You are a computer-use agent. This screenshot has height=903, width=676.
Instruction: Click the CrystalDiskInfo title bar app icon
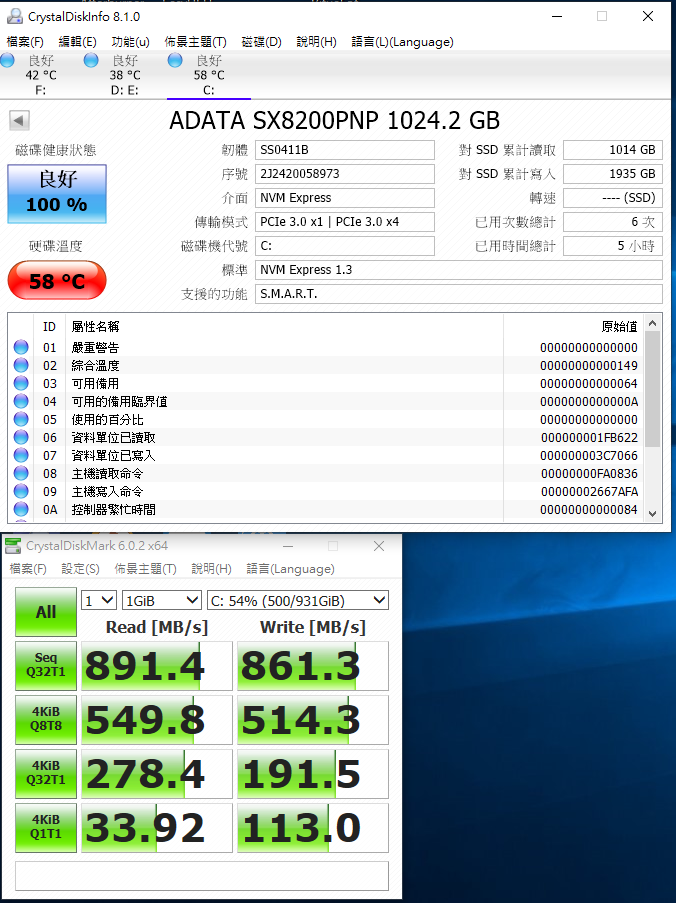[15, 16]
